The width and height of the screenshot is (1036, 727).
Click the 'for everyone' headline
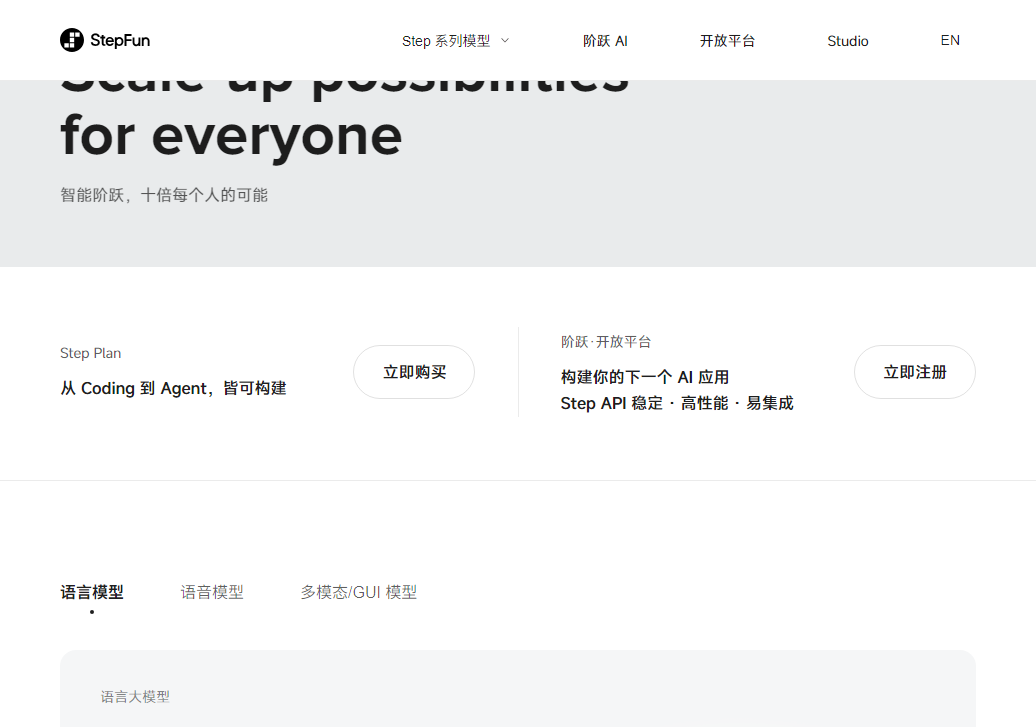coord(231,136)
